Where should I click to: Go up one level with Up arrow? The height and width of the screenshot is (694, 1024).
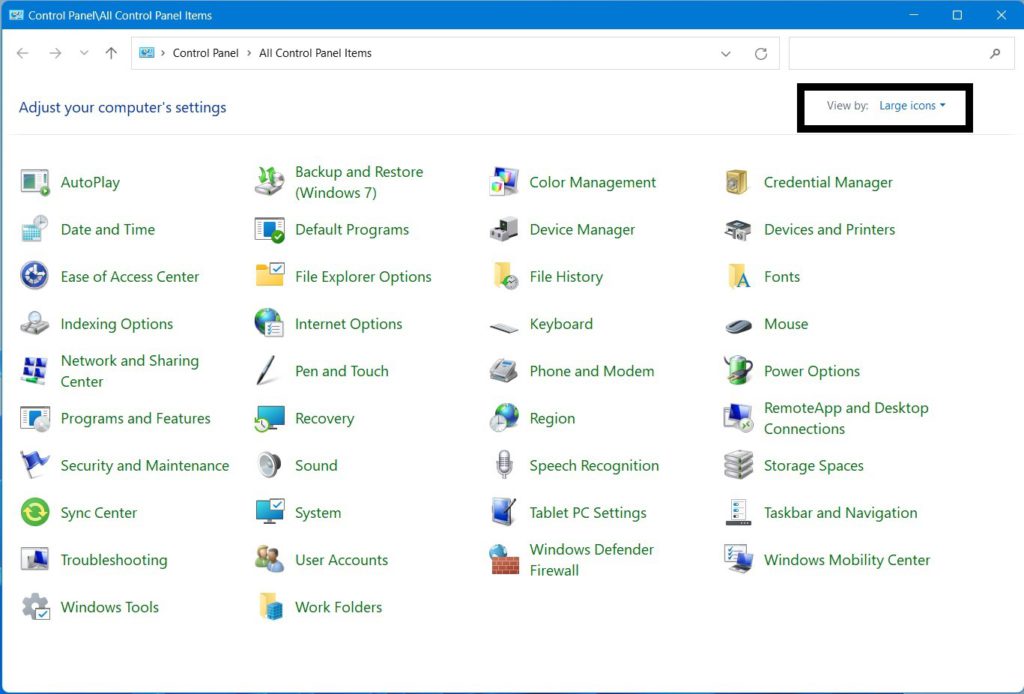click(111, 53)
